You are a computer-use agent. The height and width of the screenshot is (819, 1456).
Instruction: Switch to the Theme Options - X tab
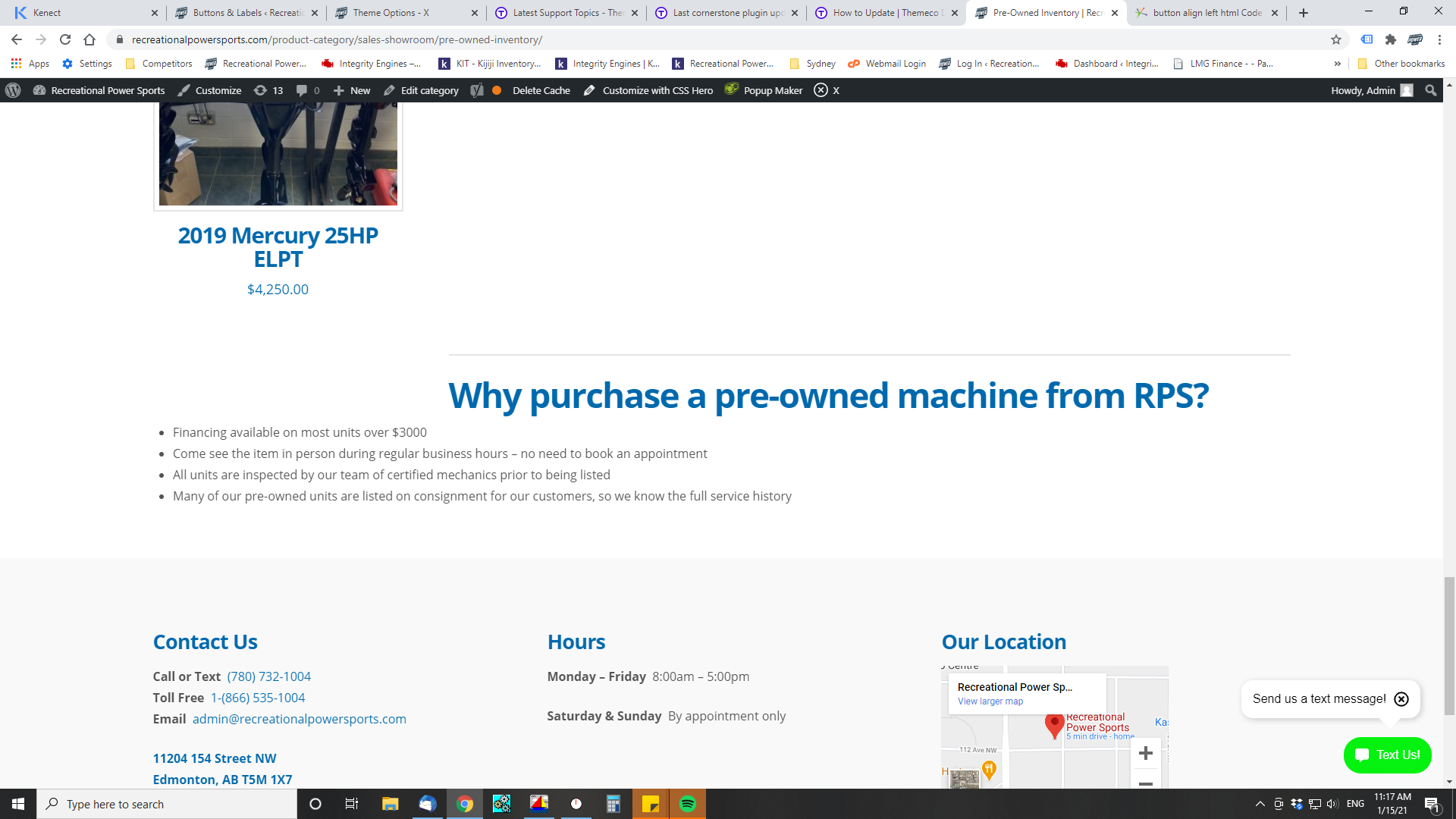pos(405,13)
